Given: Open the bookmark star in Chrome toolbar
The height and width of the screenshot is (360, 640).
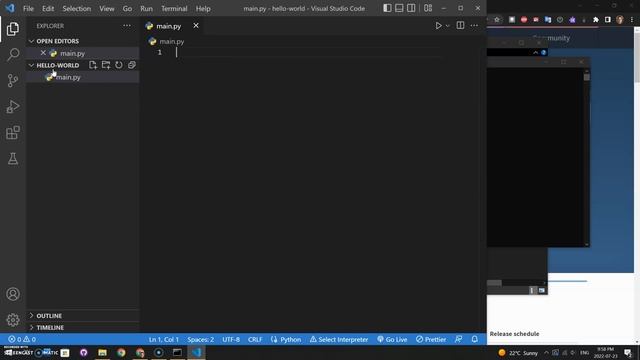Looking at the screenshot, I should pyautogui.click(x=497, y=20).
